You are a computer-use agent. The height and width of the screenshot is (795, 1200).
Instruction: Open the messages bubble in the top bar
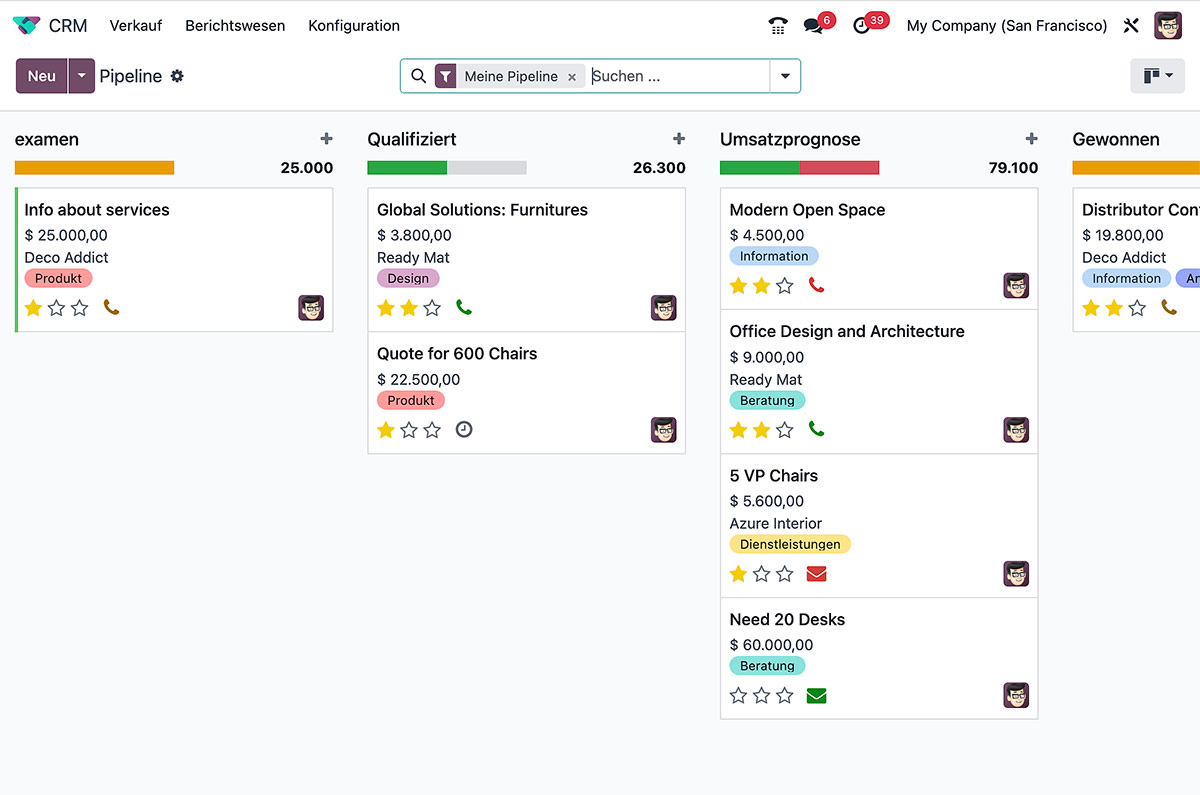[x=812, y=25]
